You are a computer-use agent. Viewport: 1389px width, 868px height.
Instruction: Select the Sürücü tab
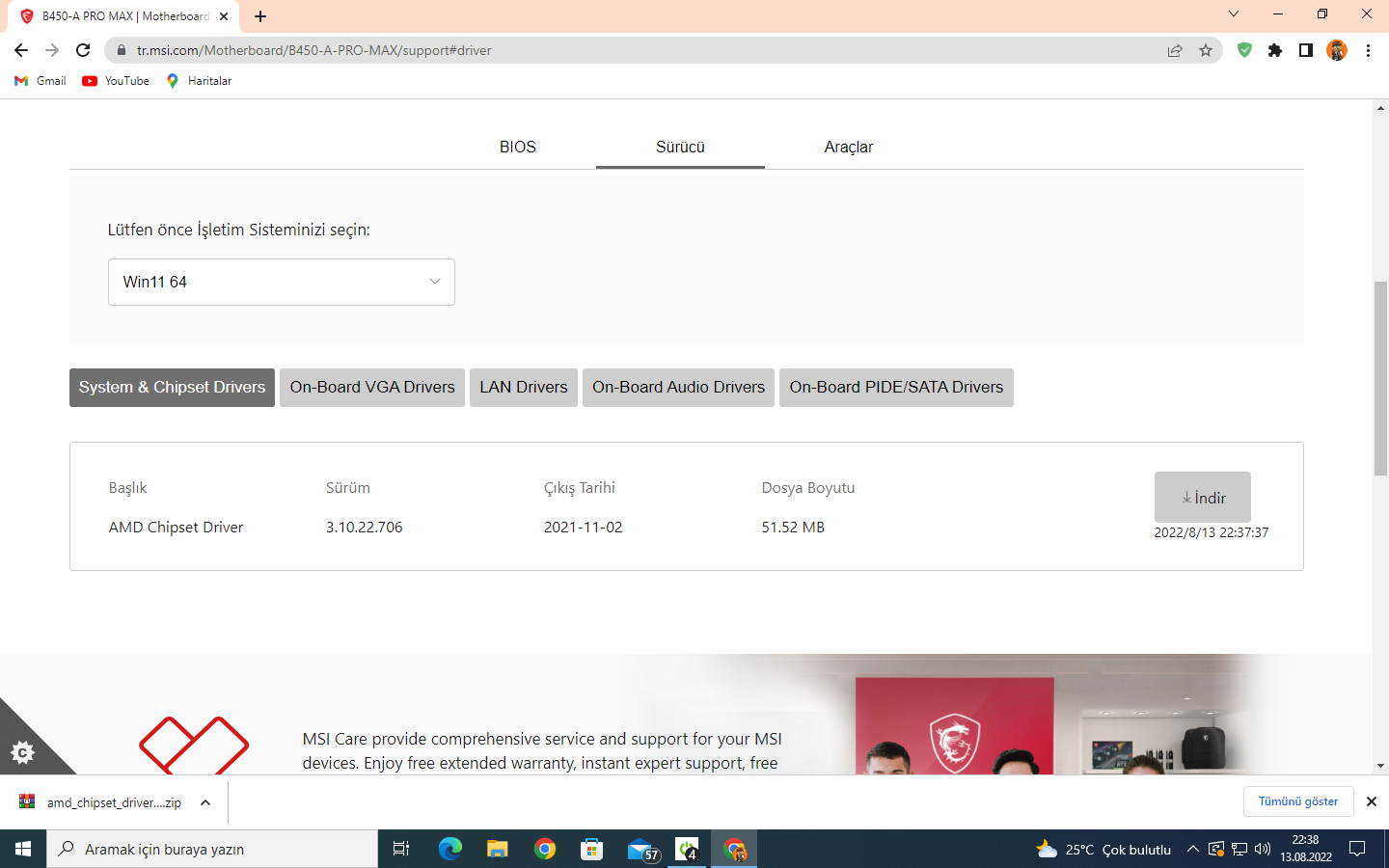coord(680,147)
